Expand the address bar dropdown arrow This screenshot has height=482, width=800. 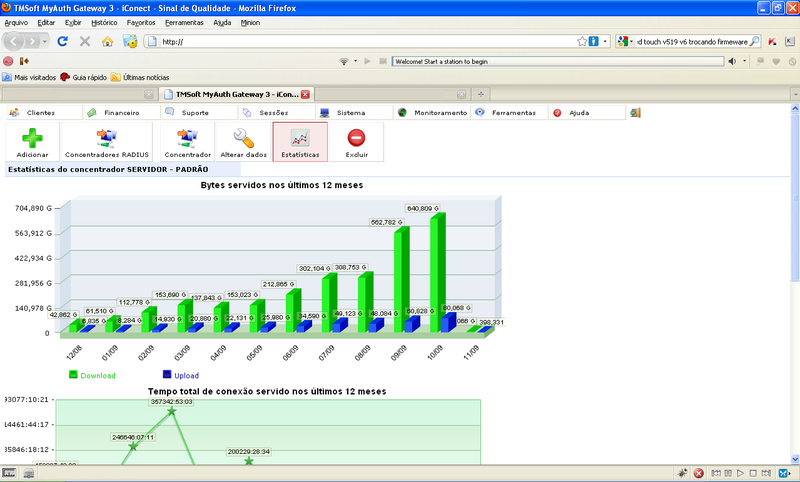click(x=605, y=41)
